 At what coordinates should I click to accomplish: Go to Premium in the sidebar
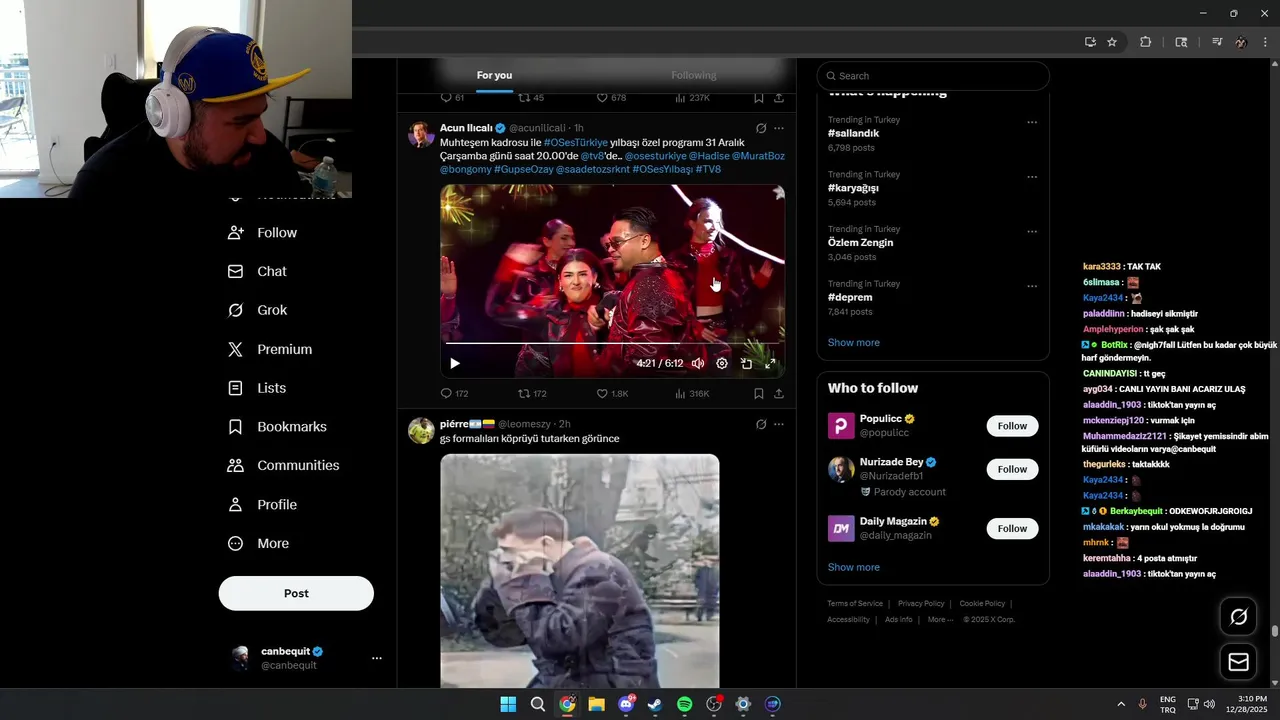[270, 349]
